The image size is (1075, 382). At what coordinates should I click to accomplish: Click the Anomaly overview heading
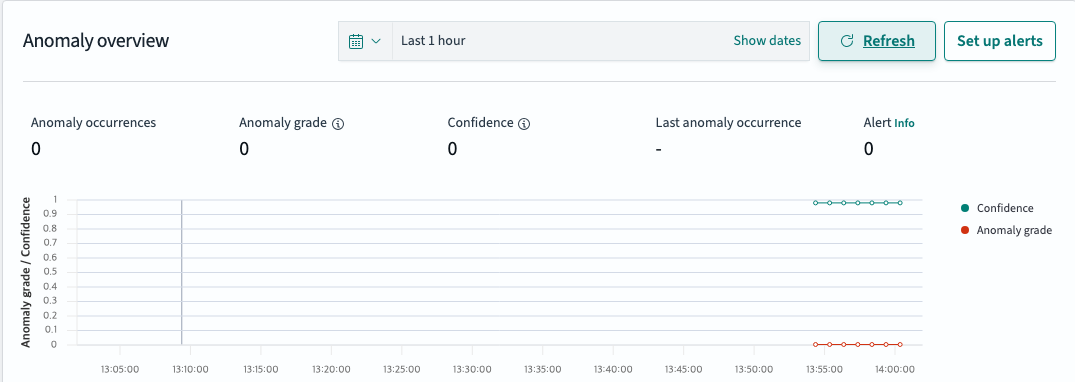96,41
